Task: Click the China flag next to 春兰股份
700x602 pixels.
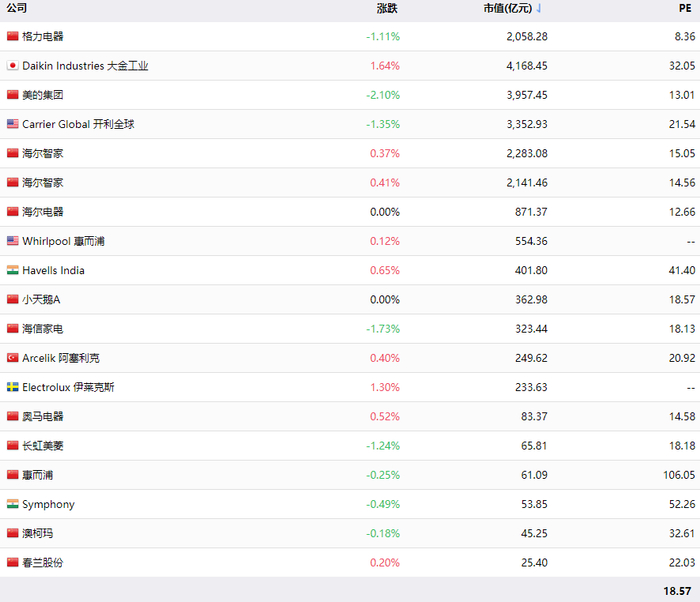Action: (13, 562)
